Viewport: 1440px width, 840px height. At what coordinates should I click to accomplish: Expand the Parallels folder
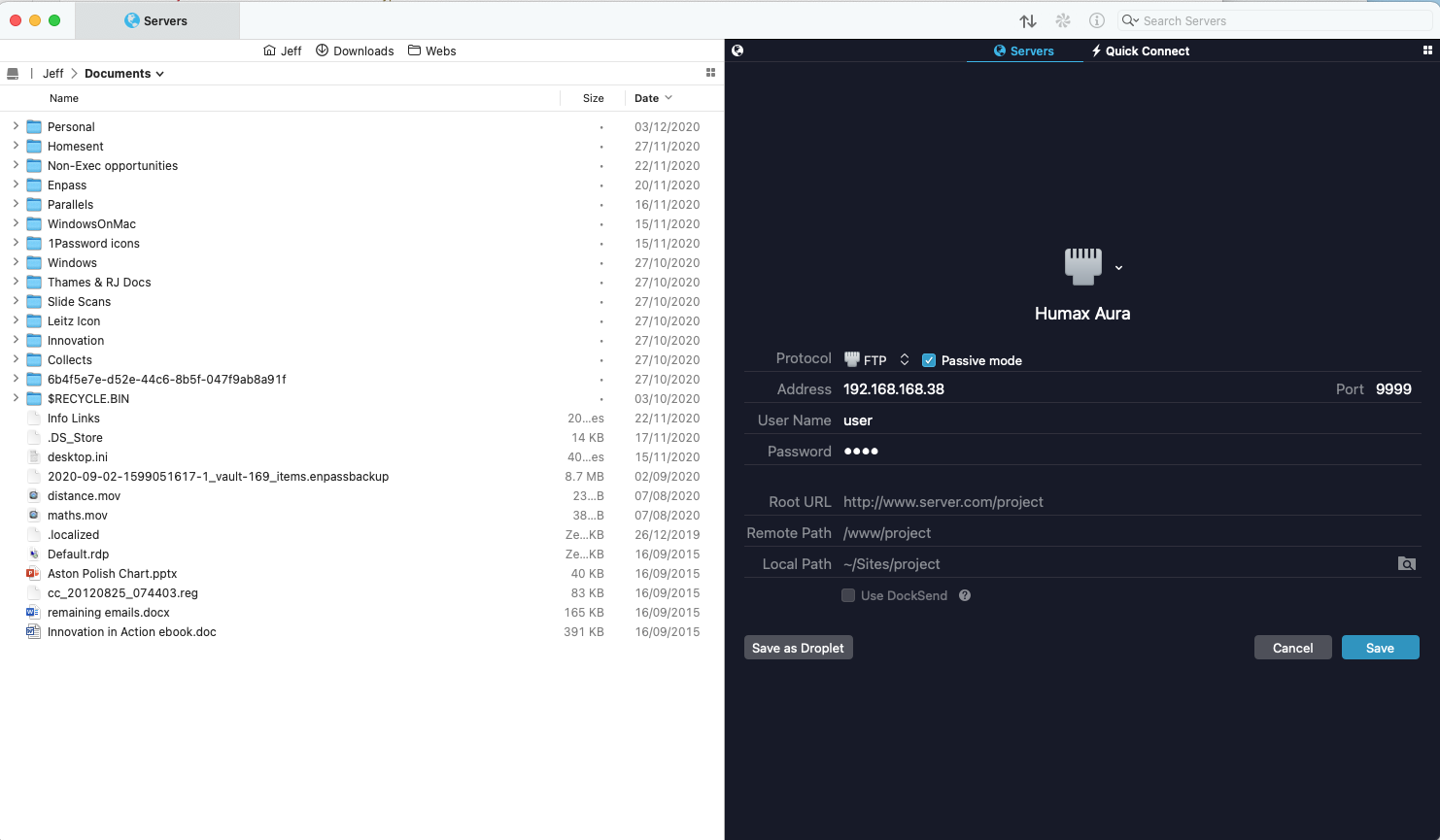tap(16, 204)
